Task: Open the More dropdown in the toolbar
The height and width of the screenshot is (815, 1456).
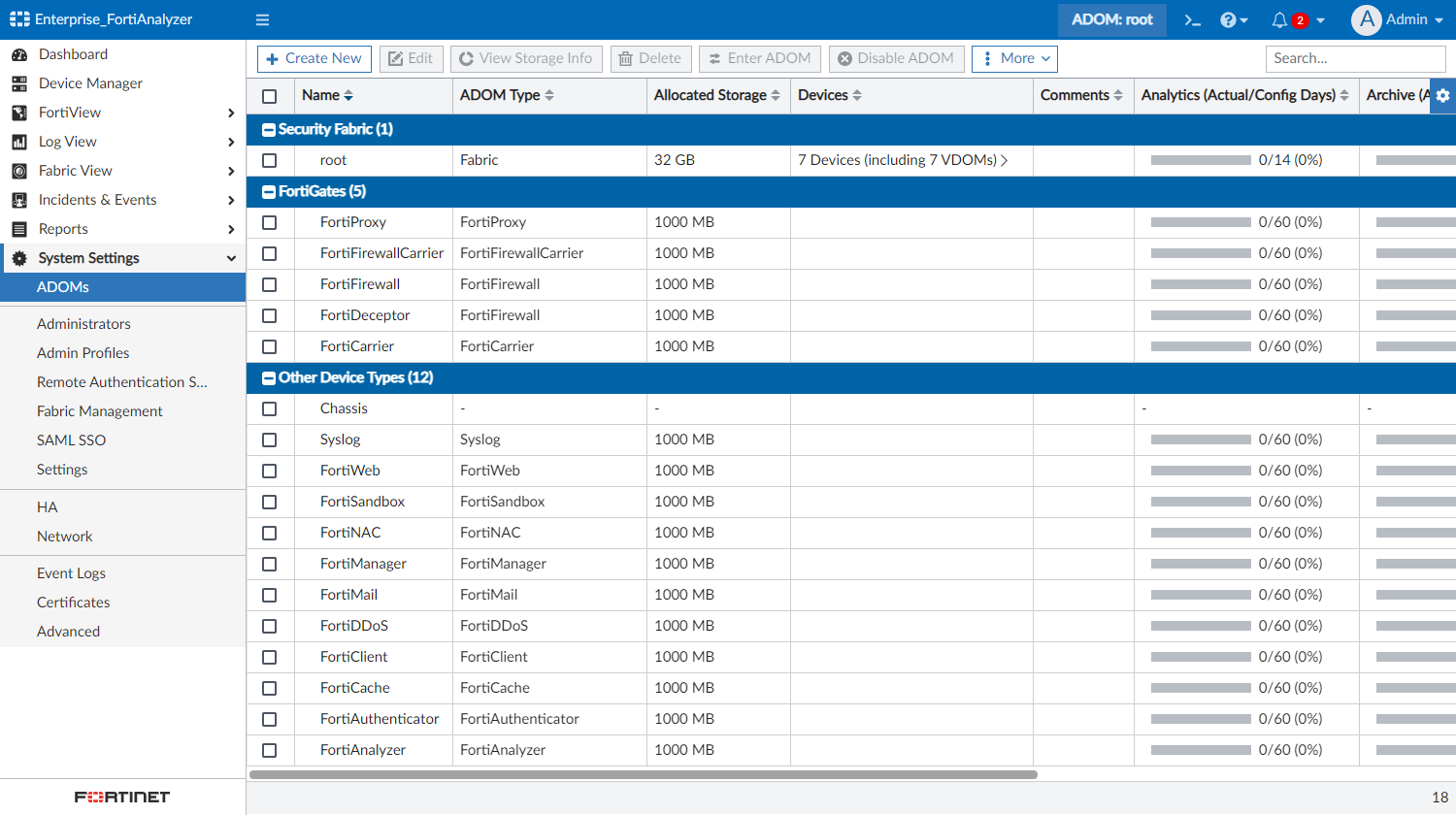Action: [x=1013, y=58]
